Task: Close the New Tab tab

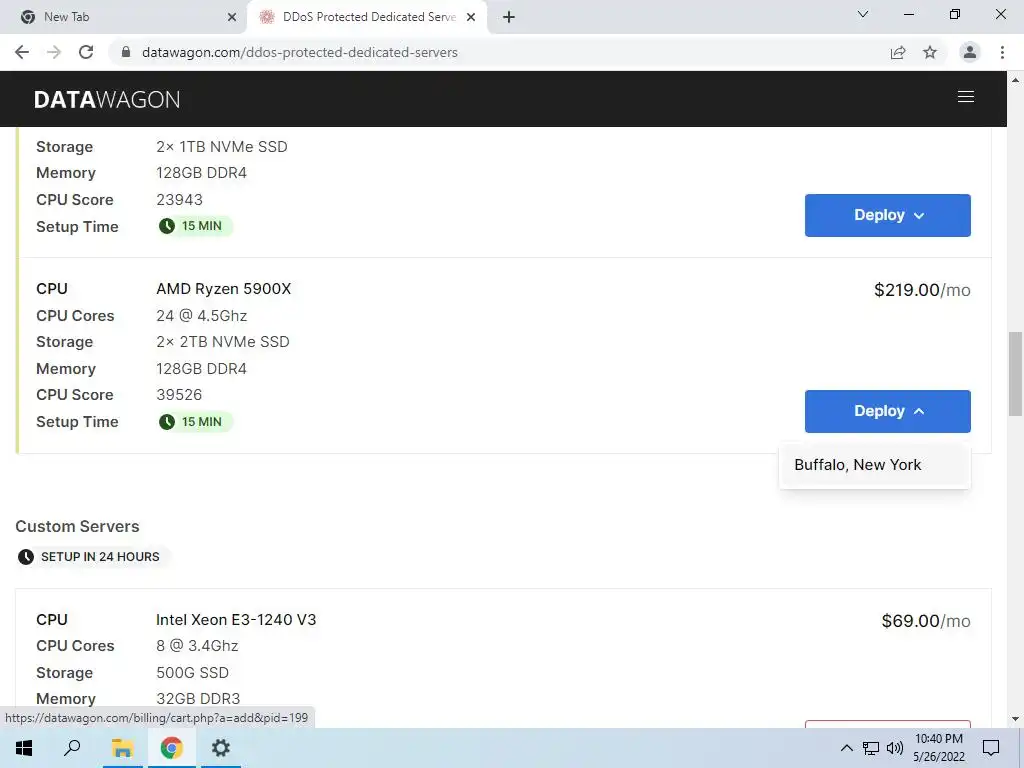Action: click(232, 17)
